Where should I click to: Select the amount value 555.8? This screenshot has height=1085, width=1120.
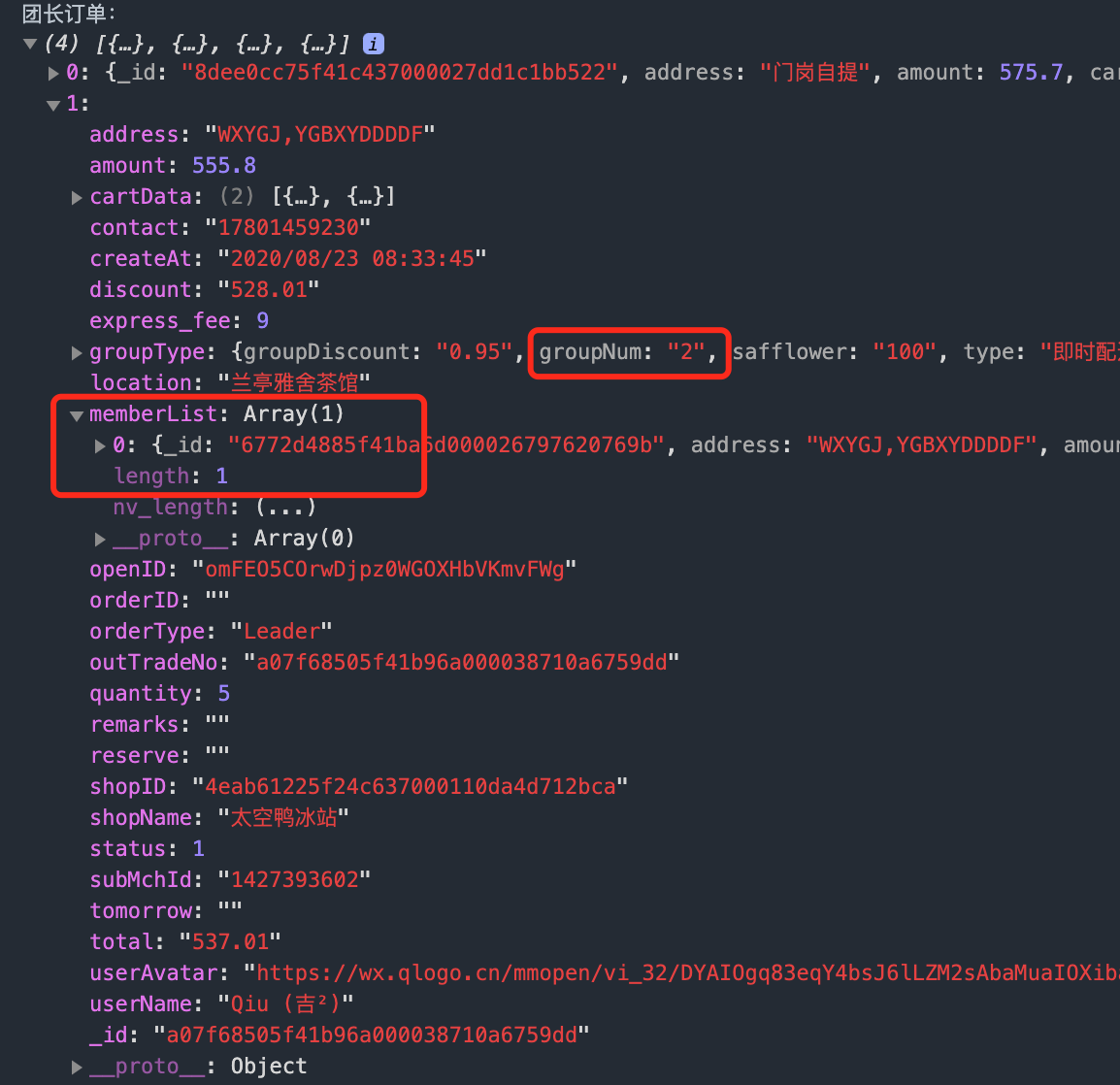coord(223,166)
